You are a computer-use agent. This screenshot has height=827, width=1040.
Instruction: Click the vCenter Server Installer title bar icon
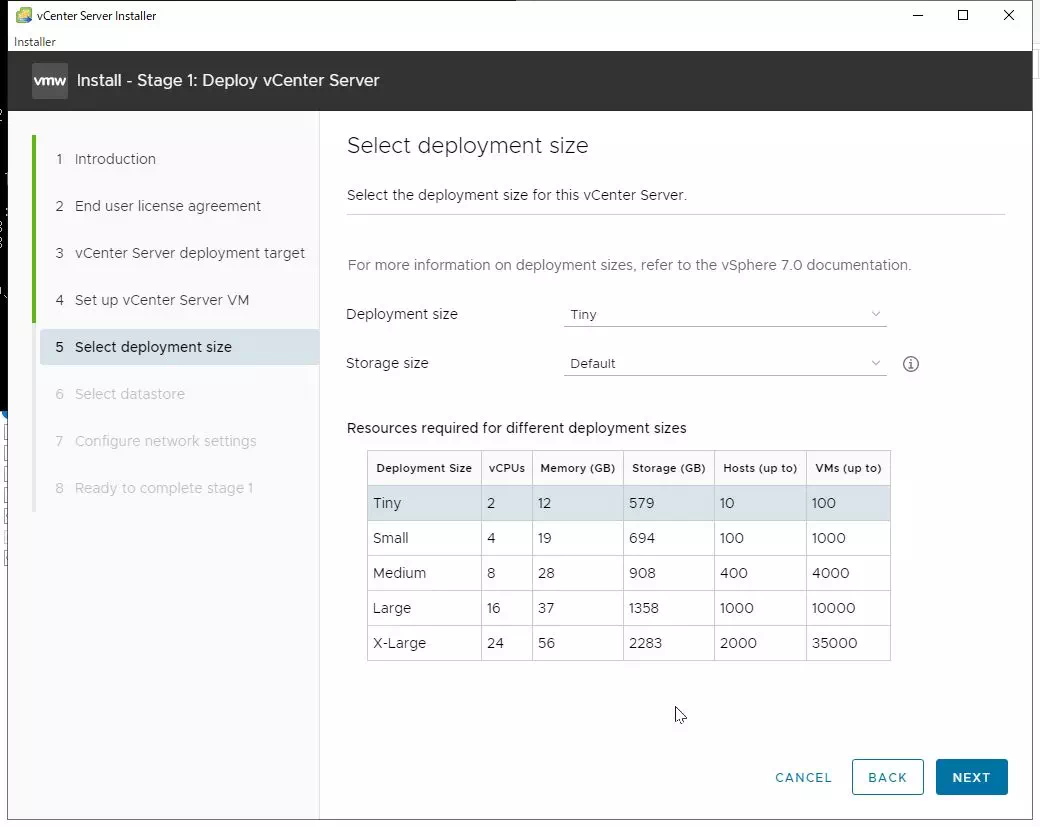point(24,15)
